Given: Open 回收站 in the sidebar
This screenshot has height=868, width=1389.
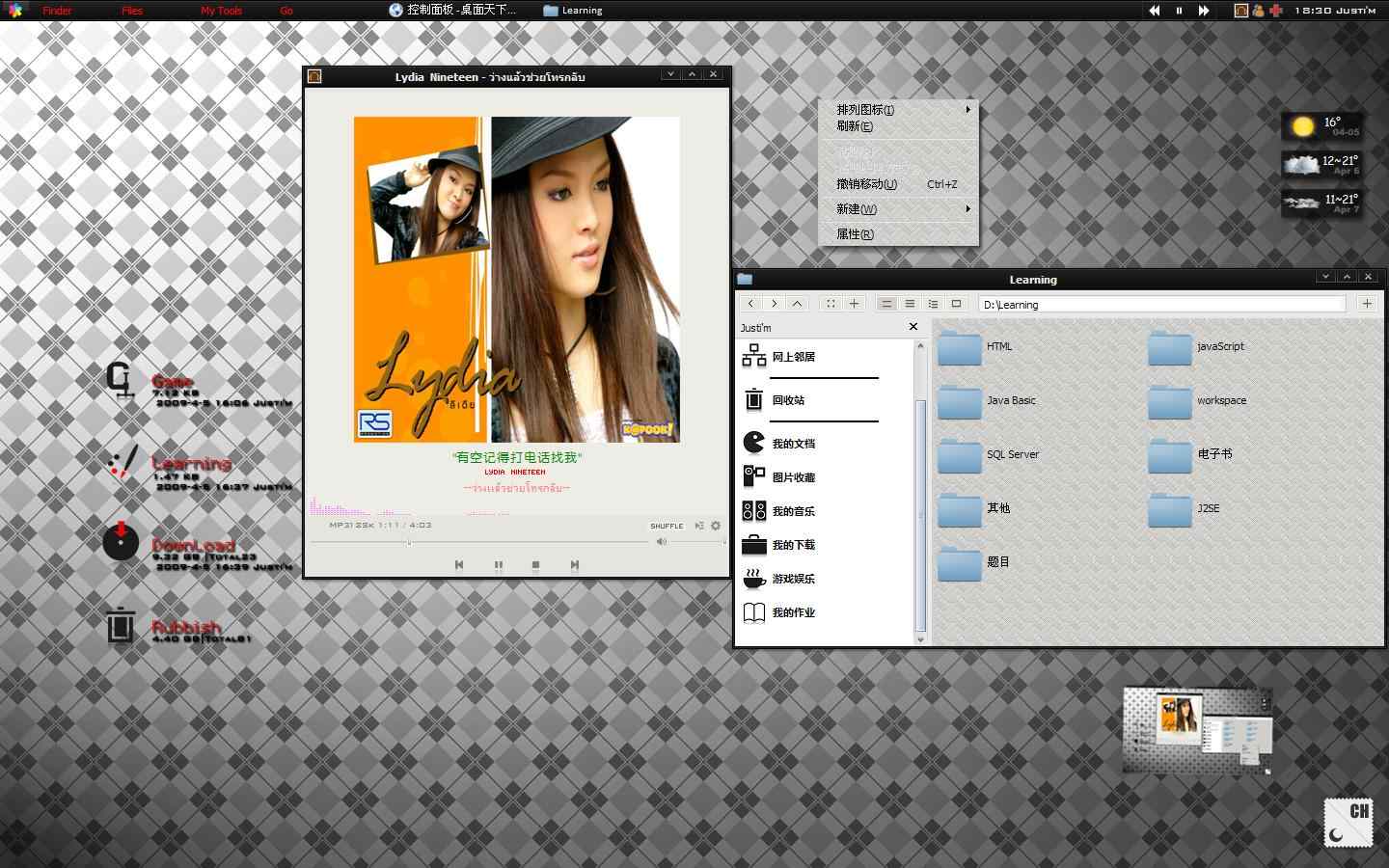Looking at the screenshot, I should (775, 400).
